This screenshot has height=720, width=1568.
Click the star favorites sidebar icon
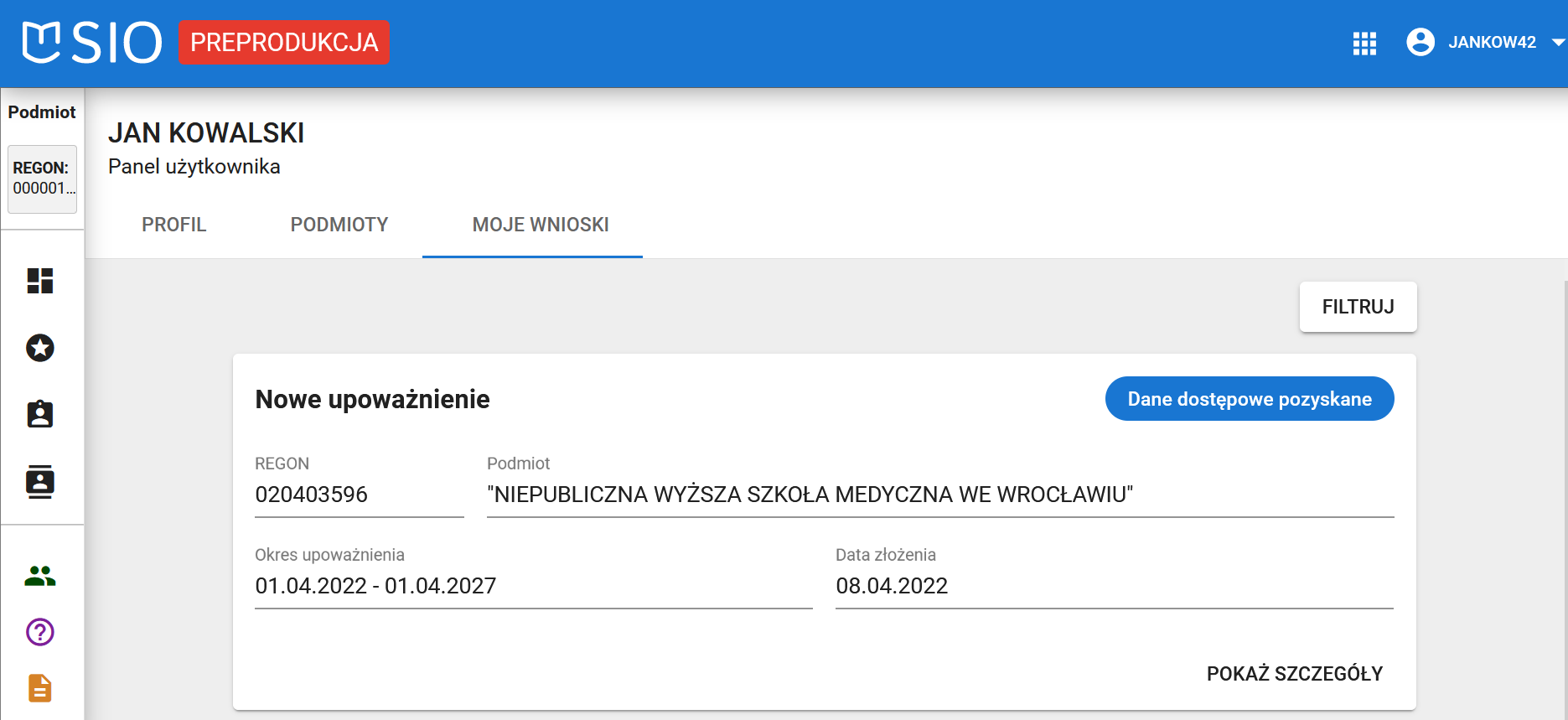(40, 348)
